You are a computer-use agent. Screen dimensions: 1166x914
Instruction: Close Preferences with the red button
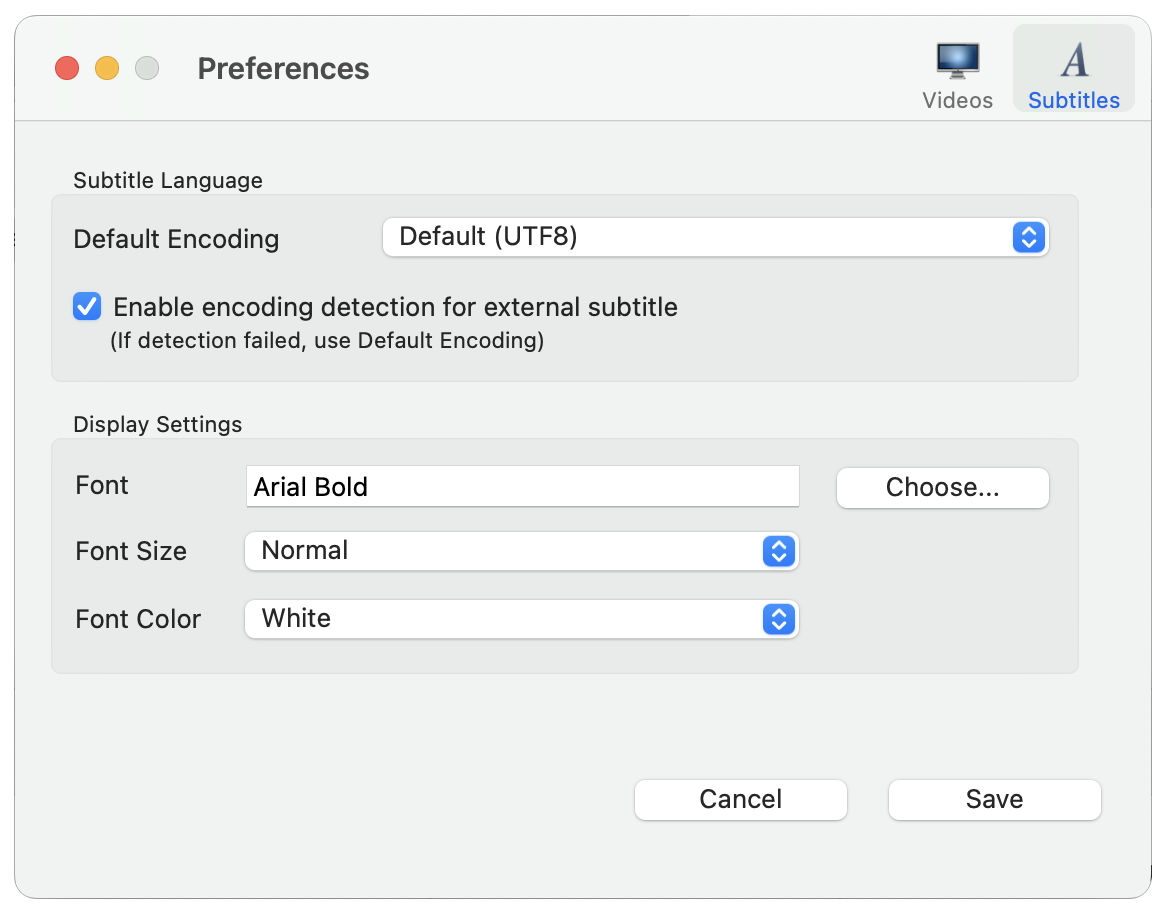(x=67, y=69)
